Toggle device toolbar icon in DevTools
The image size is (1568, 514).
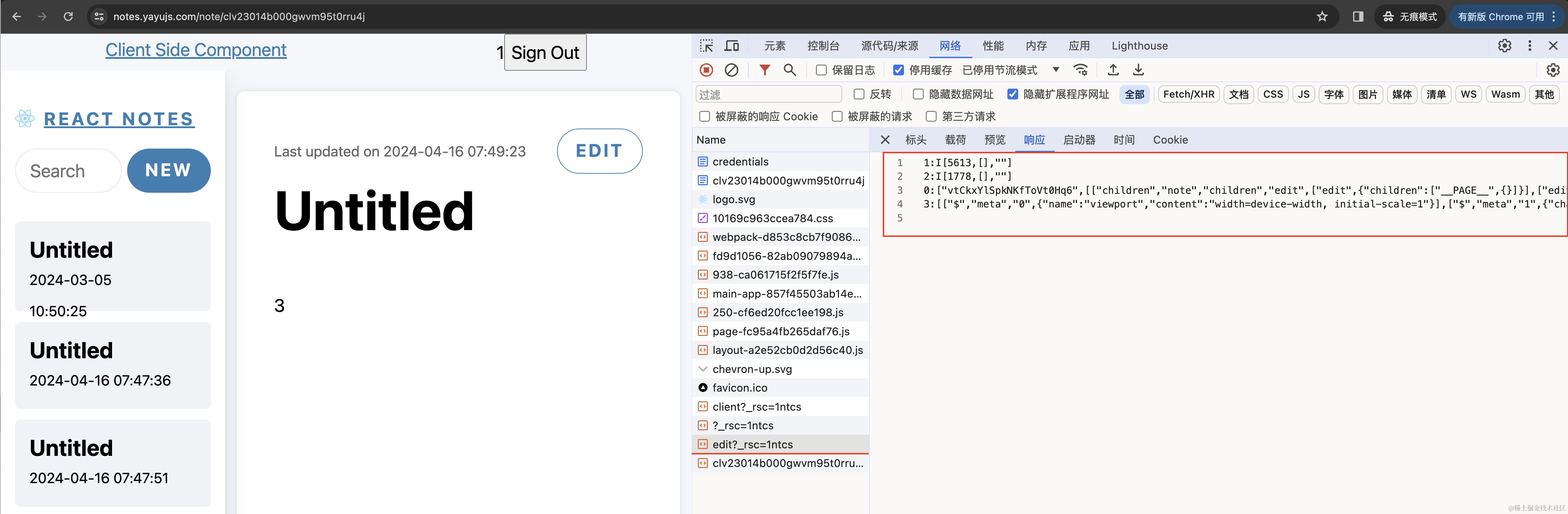tap(732, 46)
